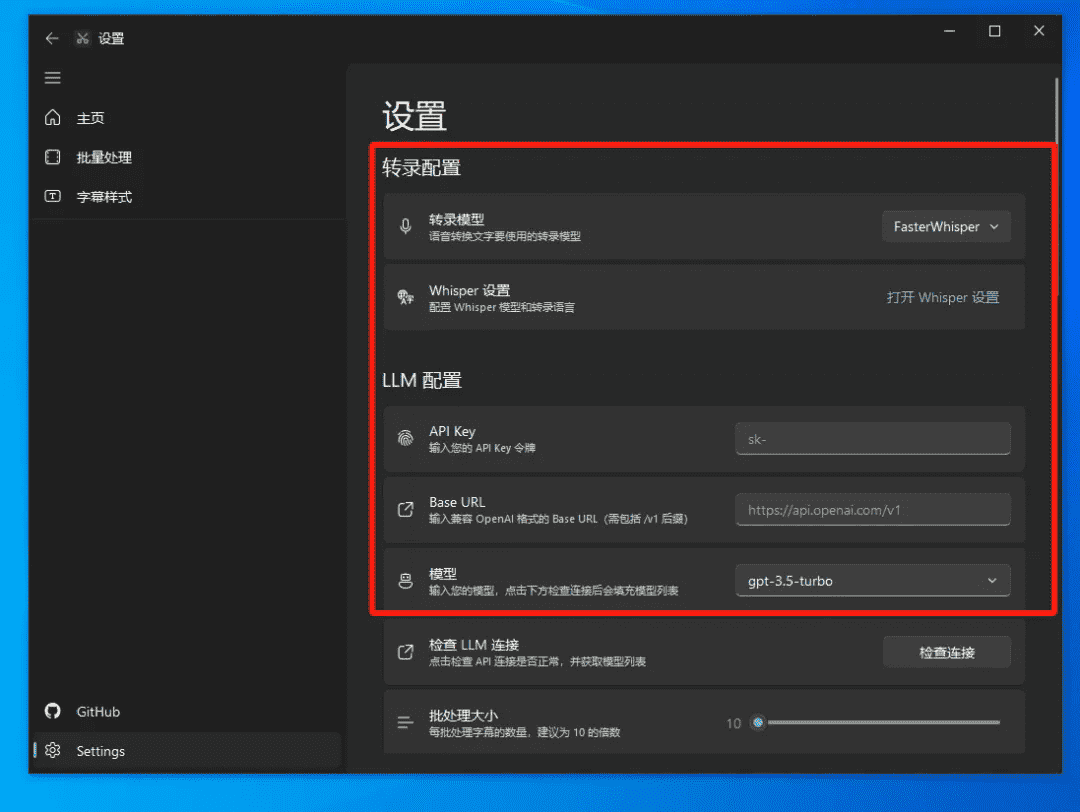The height and width of the screenshot is (812, 1080).
Task: Click the microphone icon for 转录模型
Action: pos(405,227)
